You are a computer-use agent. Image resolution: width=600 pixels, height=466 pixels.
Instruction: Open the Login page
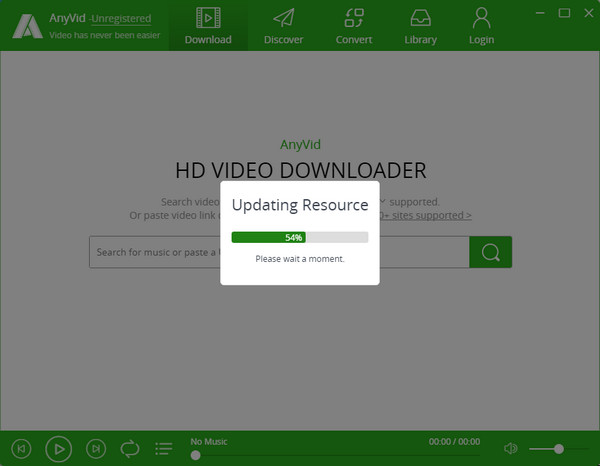coord(481,26)
